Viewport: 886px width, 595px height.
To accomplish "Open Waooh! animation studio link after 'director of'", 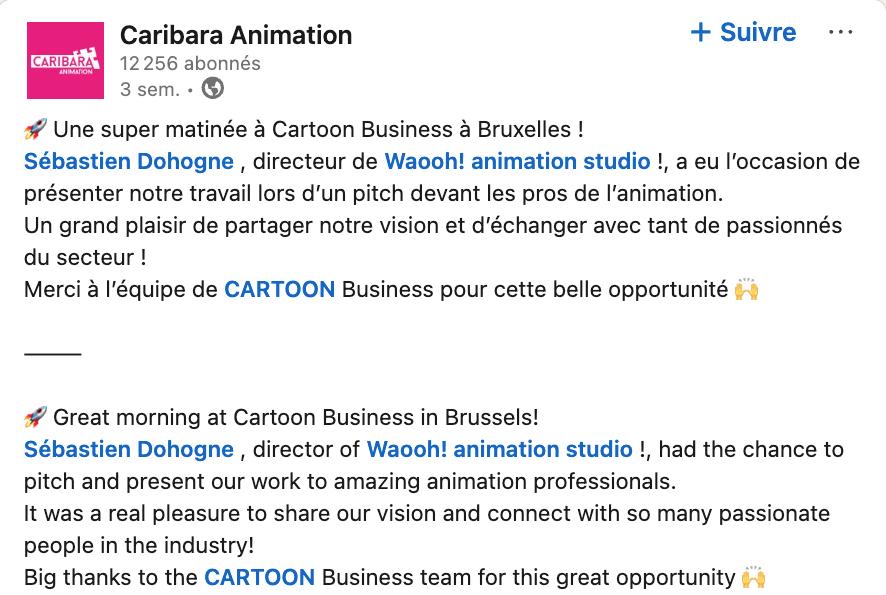I will [x=500, y=449].
